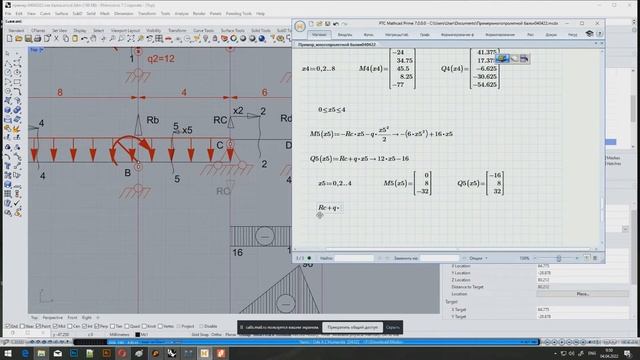Switch to the Curve Tools toolbar tab

(x=203, y=31)
